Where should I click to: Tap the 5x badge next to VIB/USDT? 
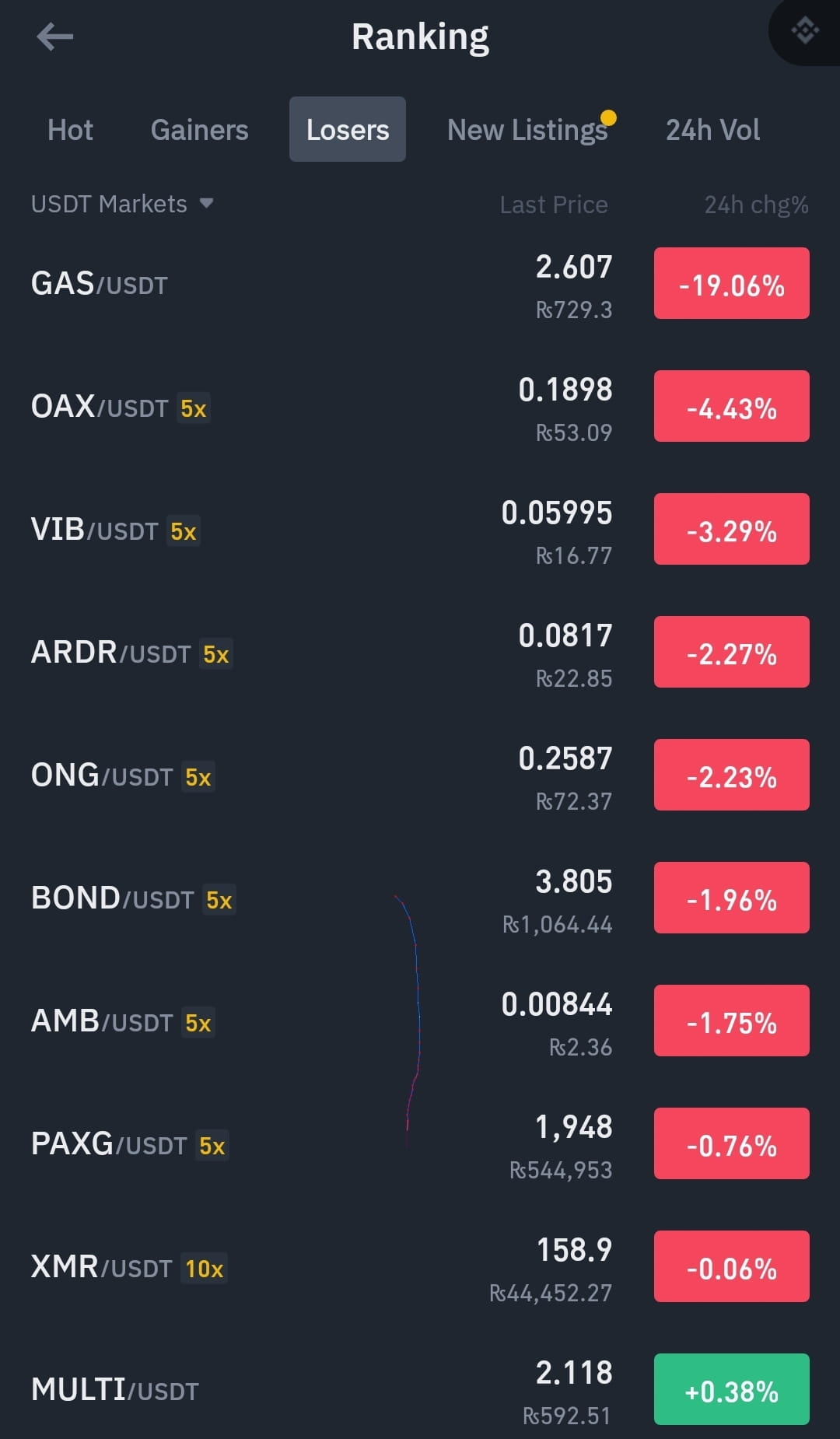pos(184,531)
